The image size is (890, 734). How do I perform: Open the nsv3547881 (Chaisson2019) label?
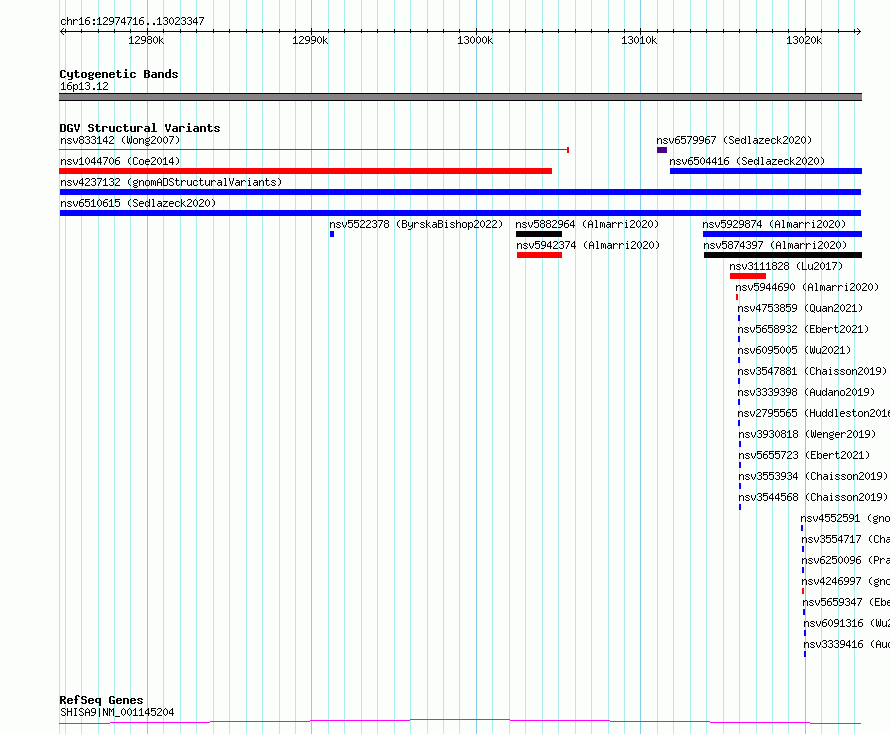[812, 371]
